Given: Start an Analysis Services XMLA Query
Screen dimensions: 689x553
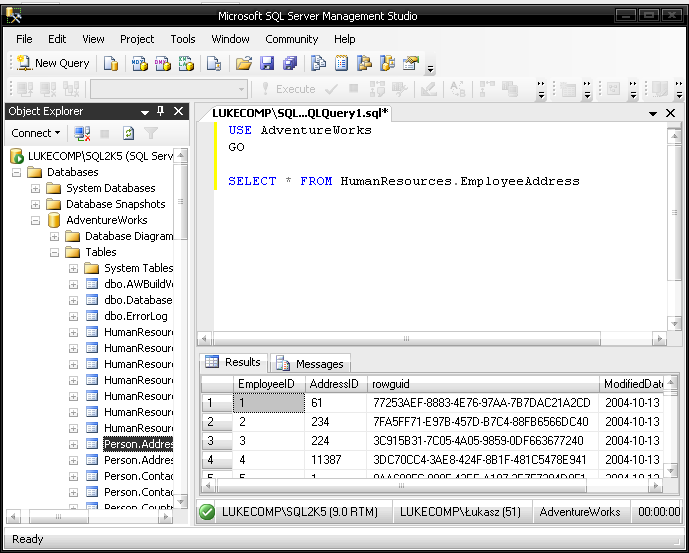Looking at the screenshot, I should point(186,63).
